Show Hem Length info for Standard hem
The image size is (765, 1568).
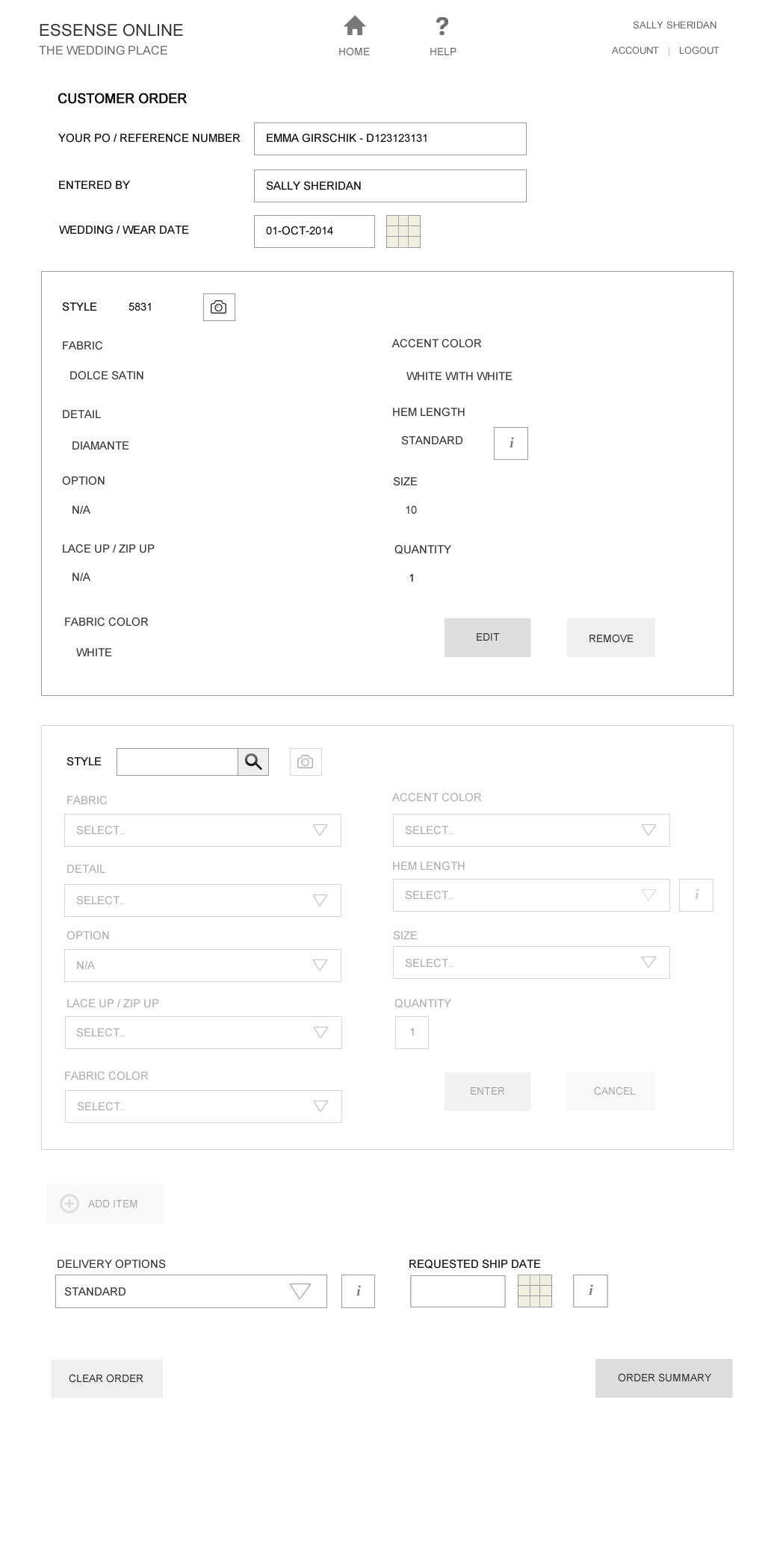pyautogui.click(x=510, y=444)
